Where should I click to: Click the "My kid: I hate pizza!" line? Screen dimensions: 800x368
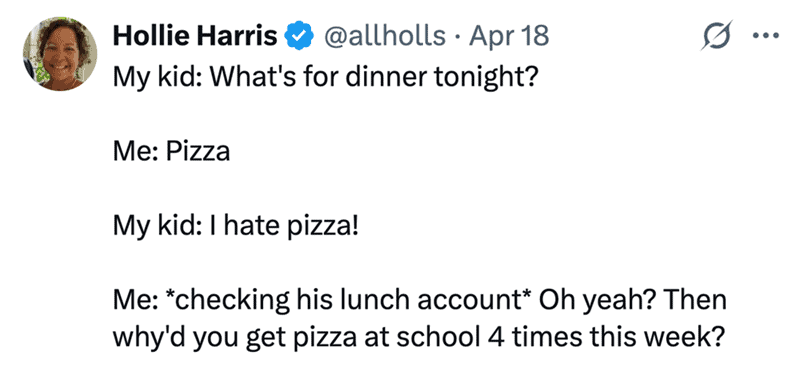pos(236,226)
